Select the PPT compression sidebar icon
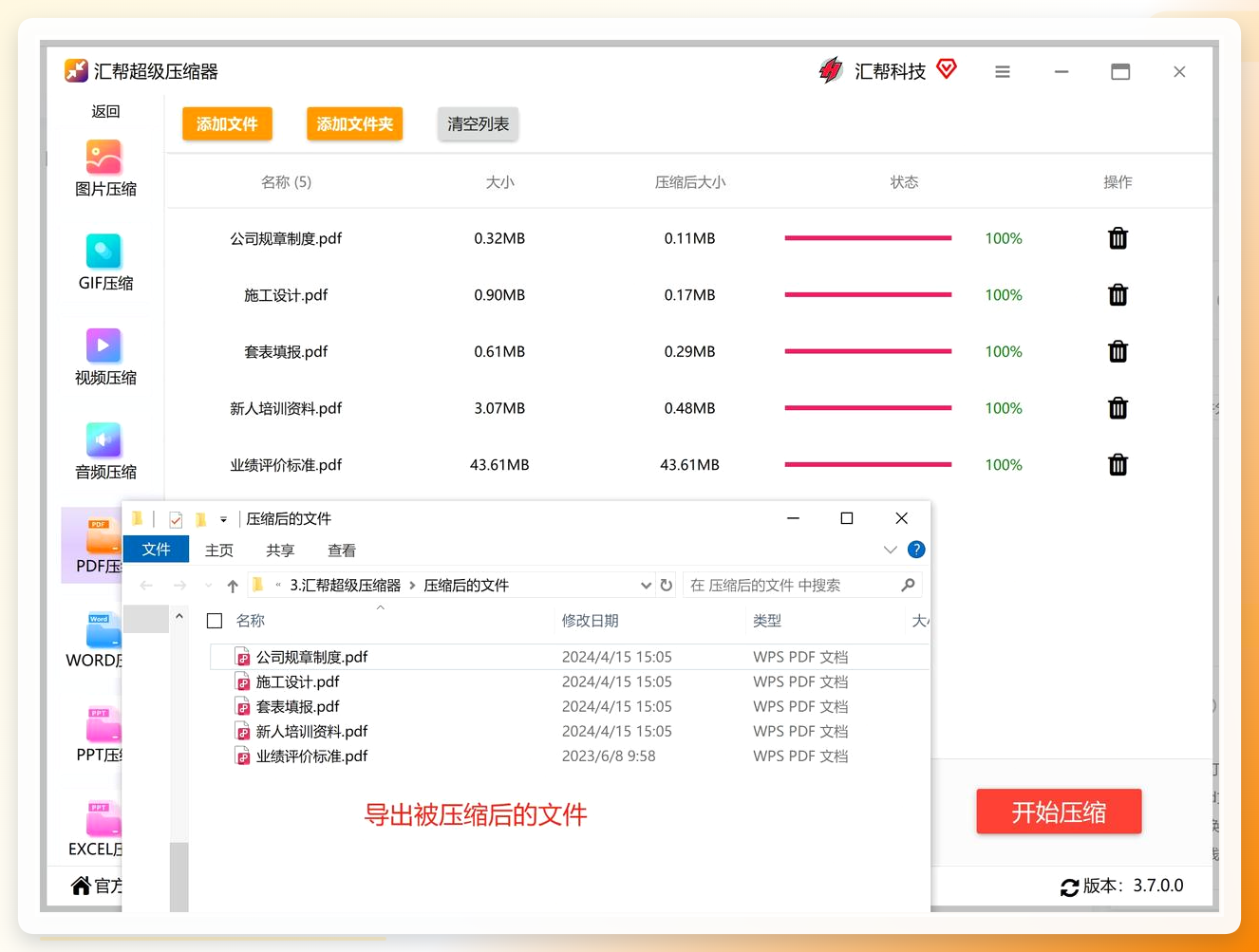1259x952 pixels. (103, 724)
